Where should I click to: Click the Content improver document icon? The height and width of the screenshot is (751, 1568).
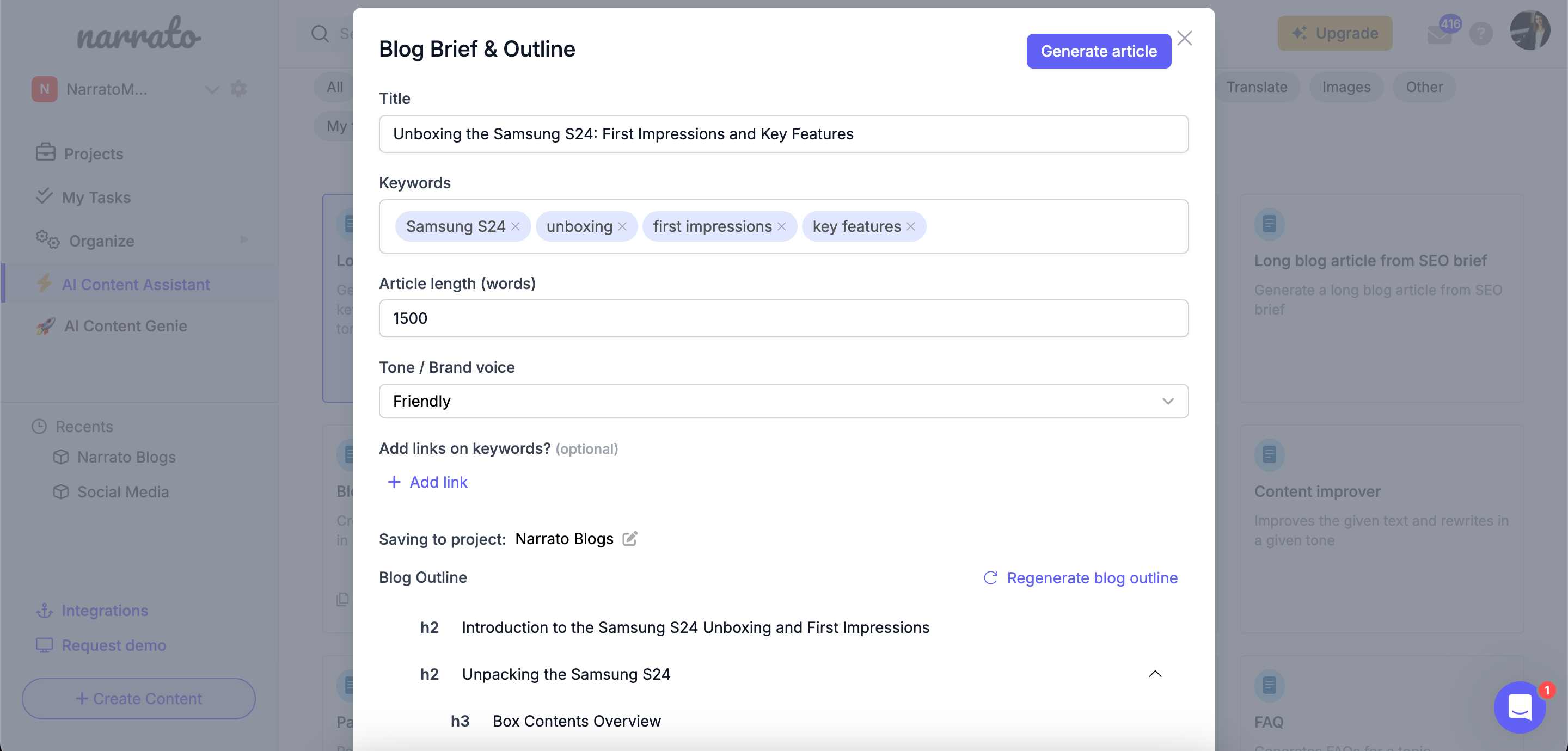(x=1269, y=454)
